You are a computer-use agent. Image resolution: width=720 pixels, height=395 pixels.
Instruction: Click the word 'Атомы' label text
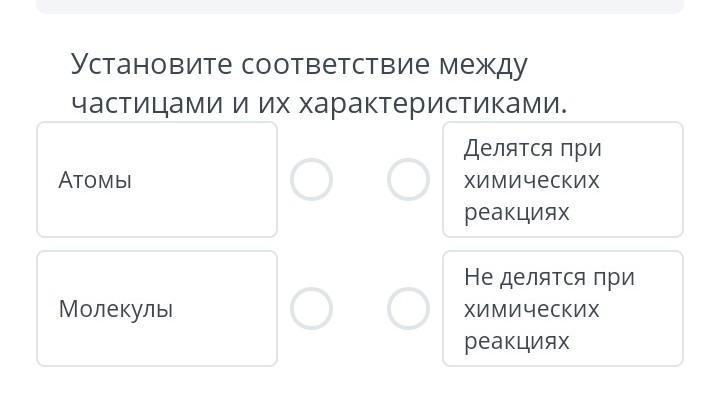[x=95, y=180]
